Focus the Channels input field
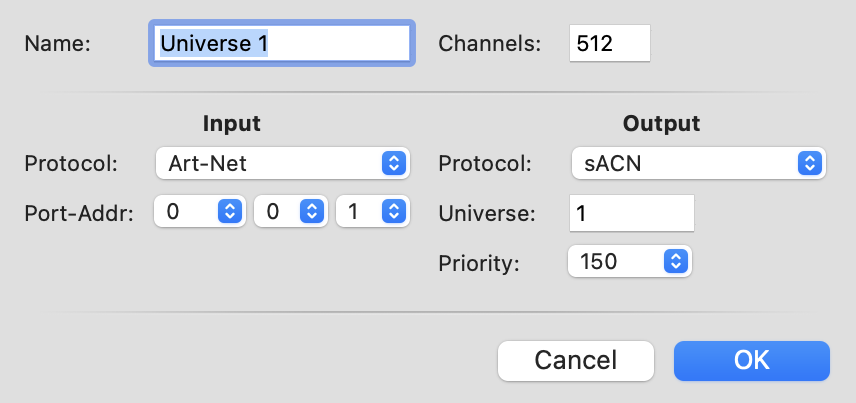The width and height of the screenshot is (856, 403). click(610, 44)
